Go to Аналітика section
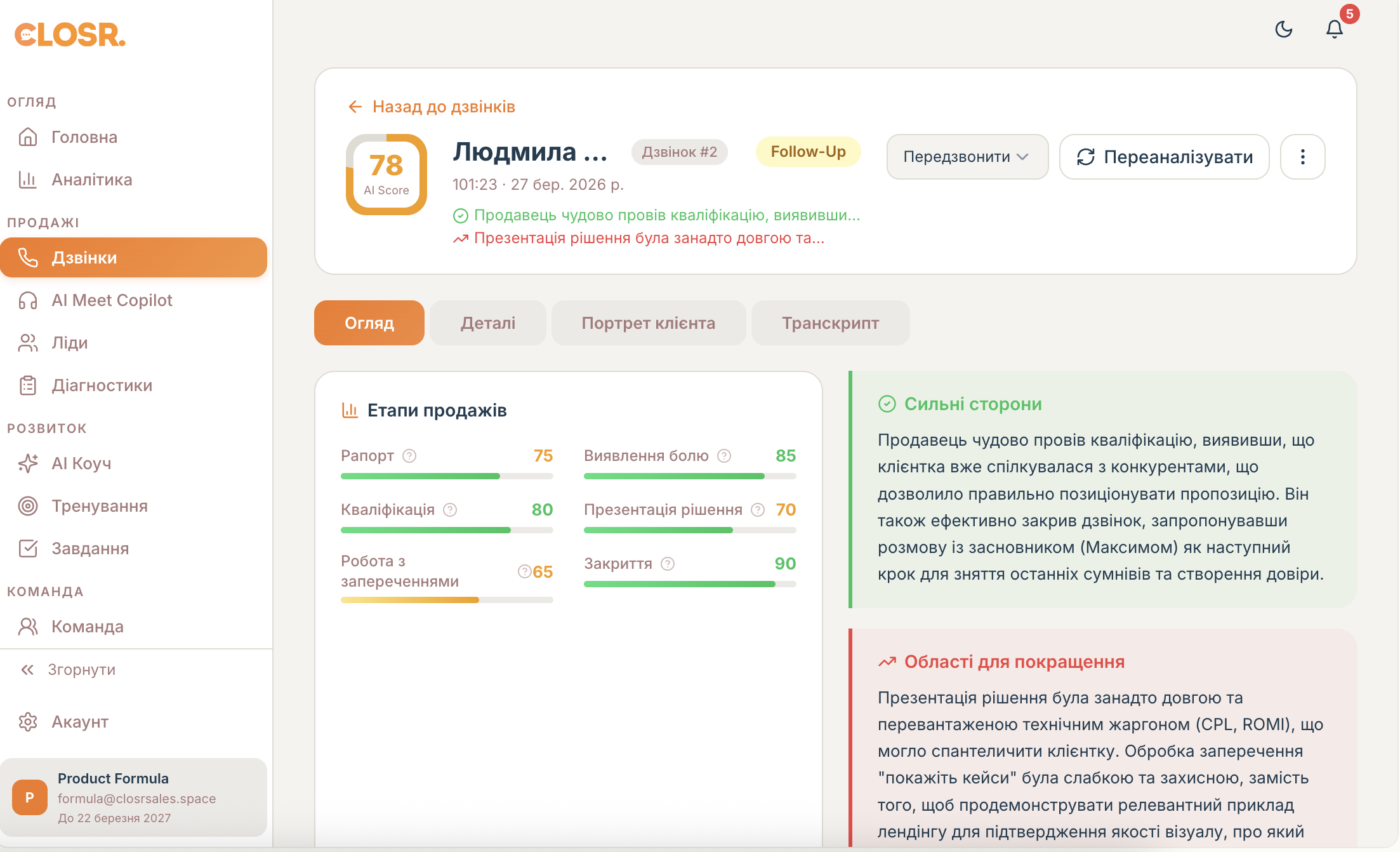The height and width of the screenshot is (852, 1400). coord(91,180)
